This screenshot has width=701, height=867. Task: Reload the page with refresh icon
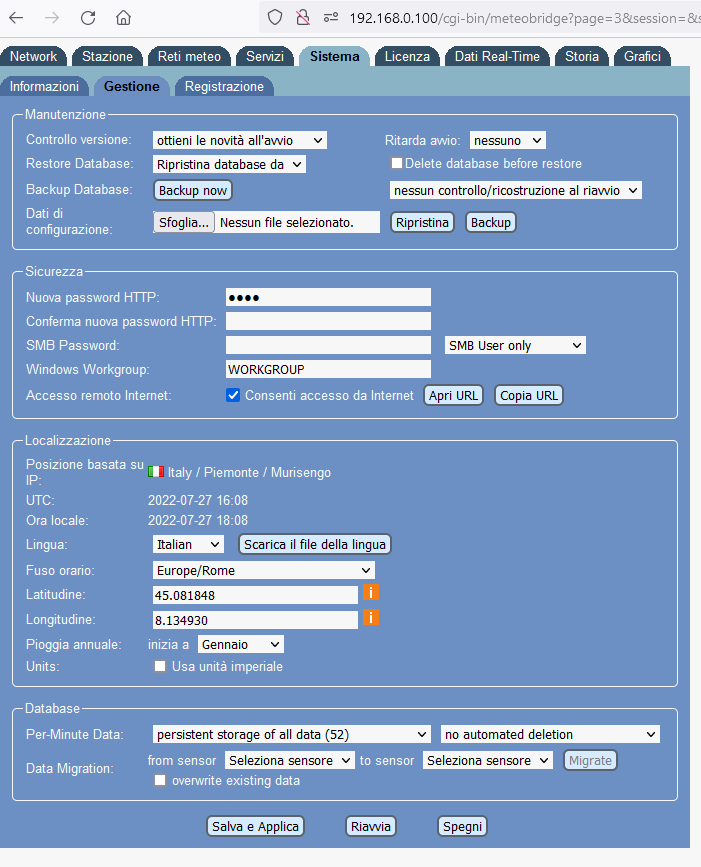pyautogui.click(x=88, y=18)
